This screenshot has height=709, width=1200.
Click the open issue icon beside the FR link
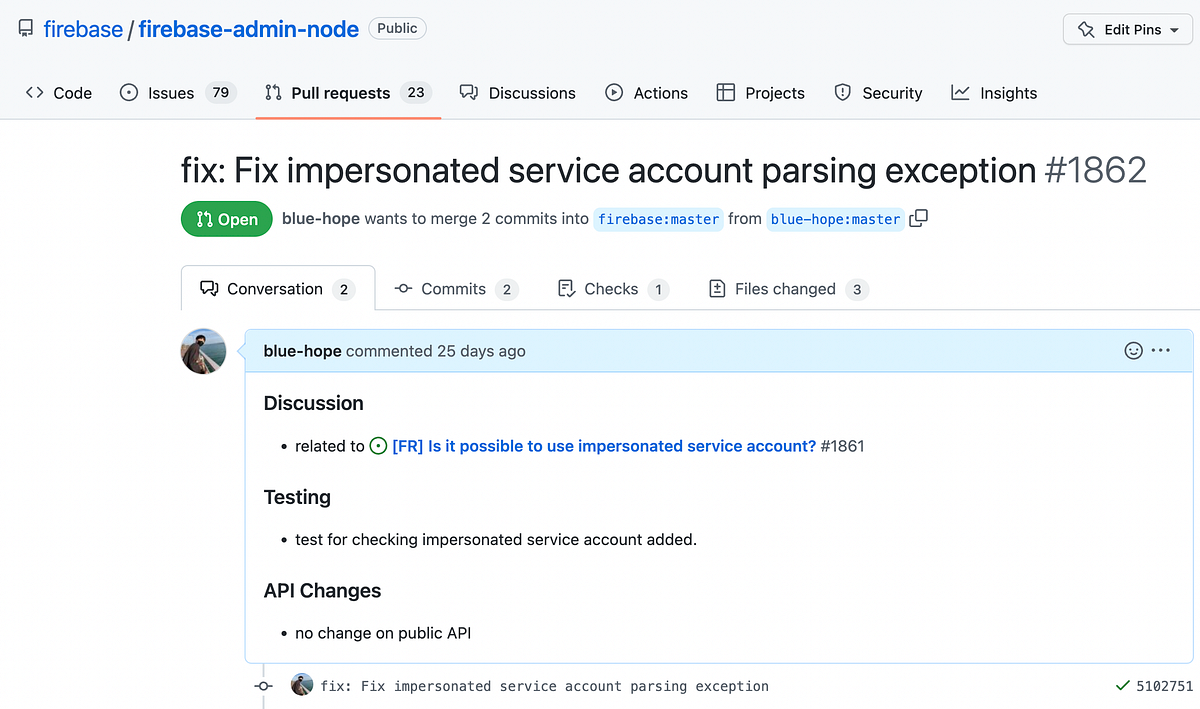(378, 446)
